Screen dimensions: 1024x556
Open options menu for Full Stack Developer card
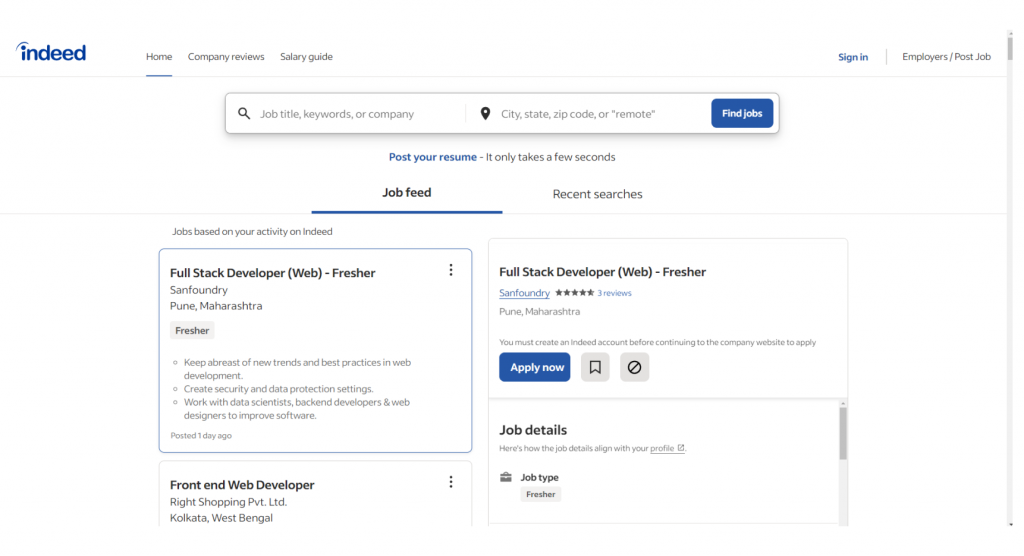(x=451, y=270)
